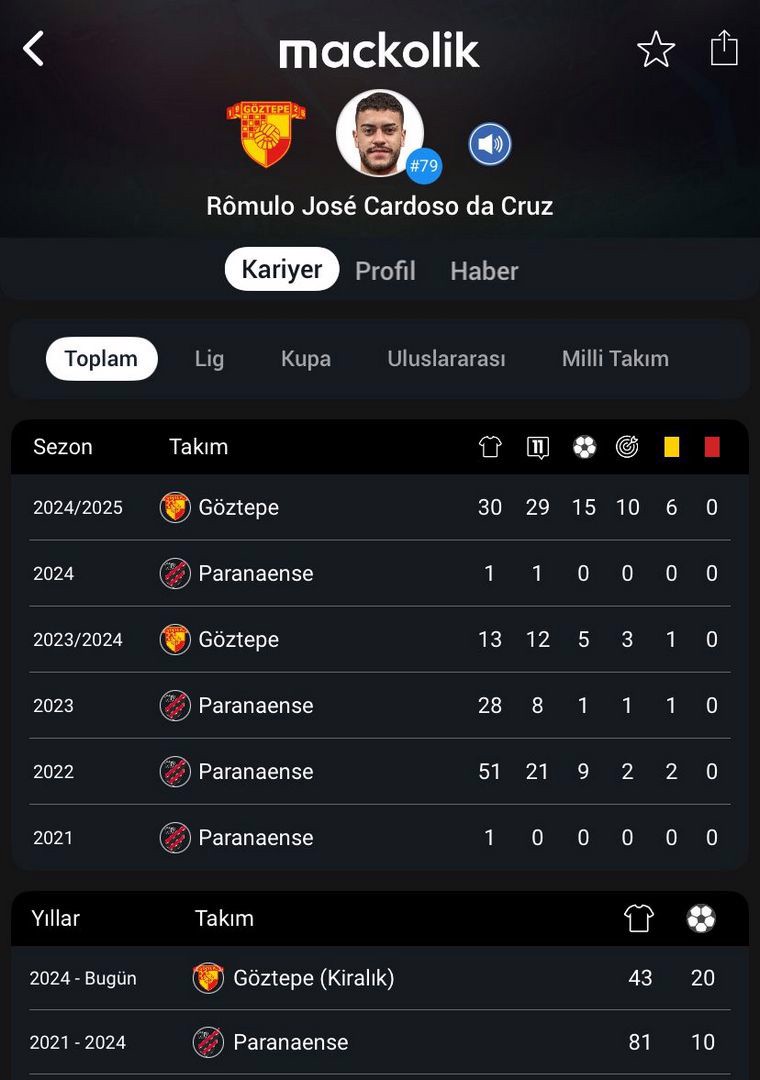Tap the yellow card column header

[671, 447]
